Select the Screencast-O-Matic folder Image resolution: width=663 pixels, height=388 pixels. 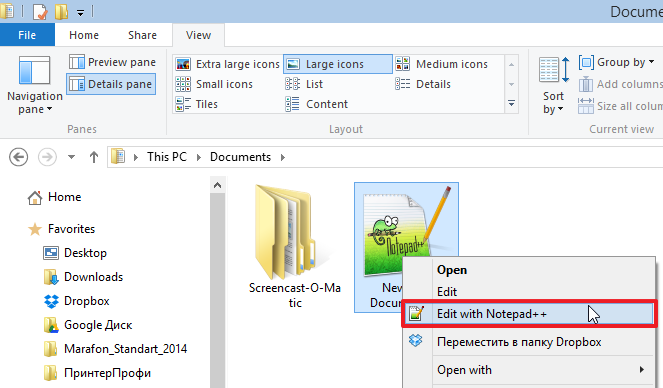tap(294, 246)
